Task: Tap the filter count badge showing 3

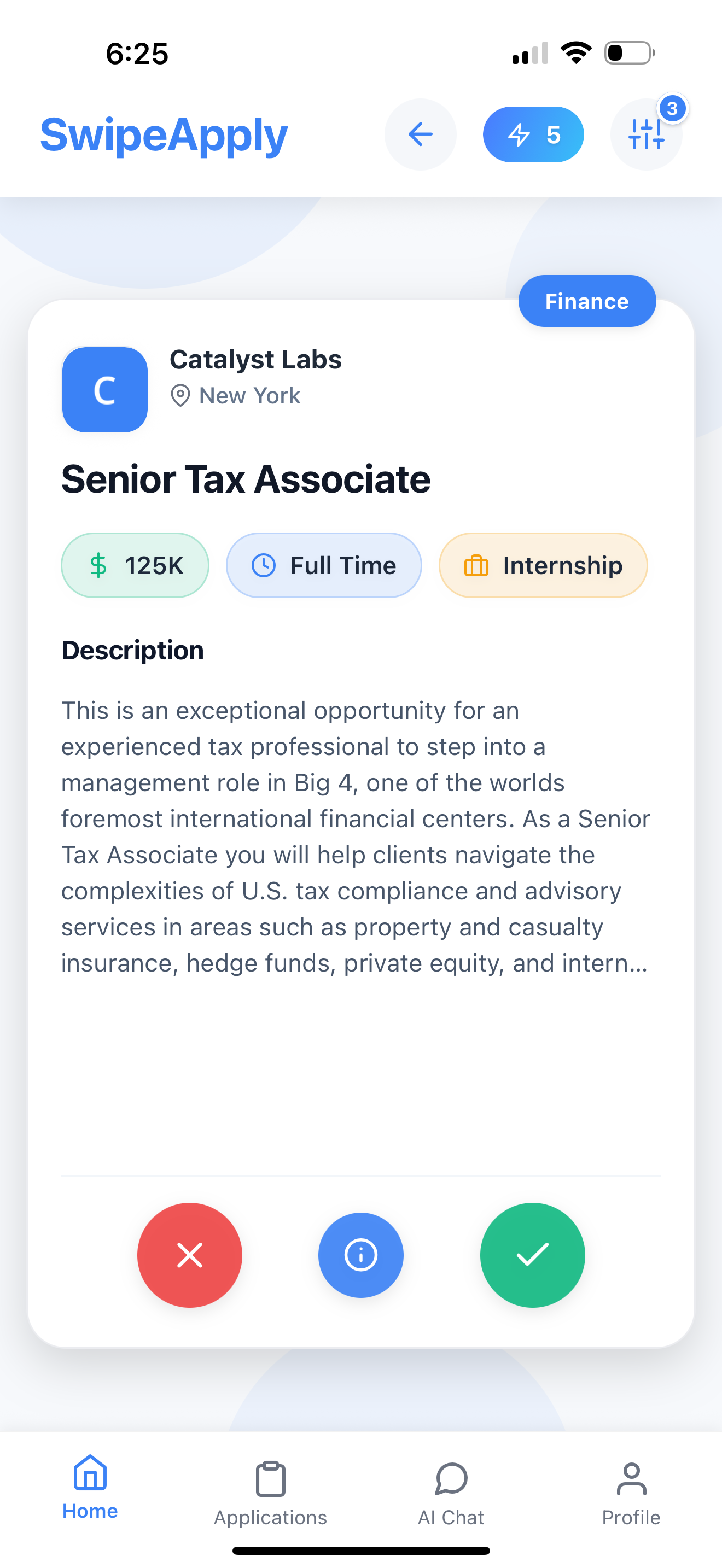Action: (x=672, y=109)
